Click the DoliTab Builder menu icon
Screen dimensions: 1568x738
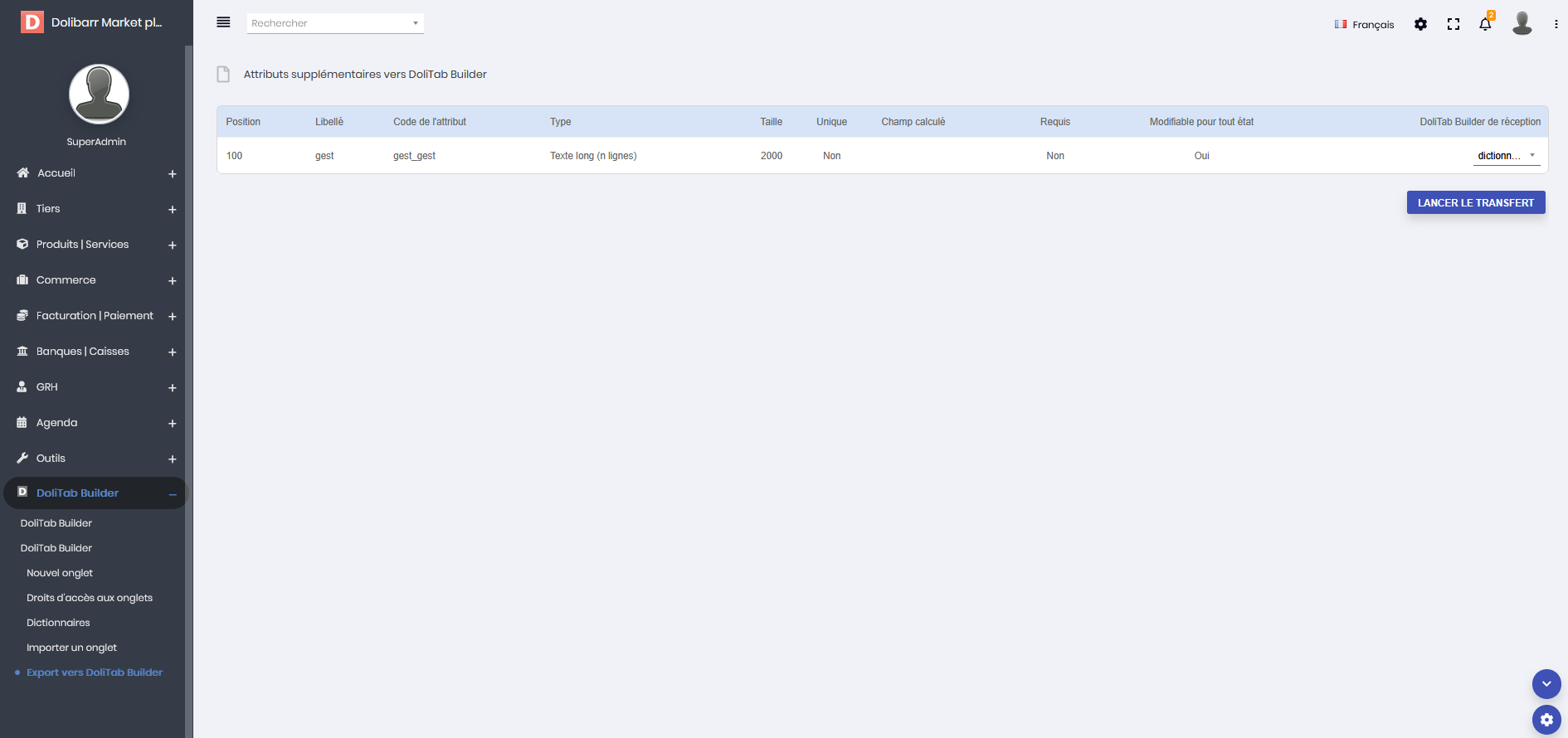[22, 492]
